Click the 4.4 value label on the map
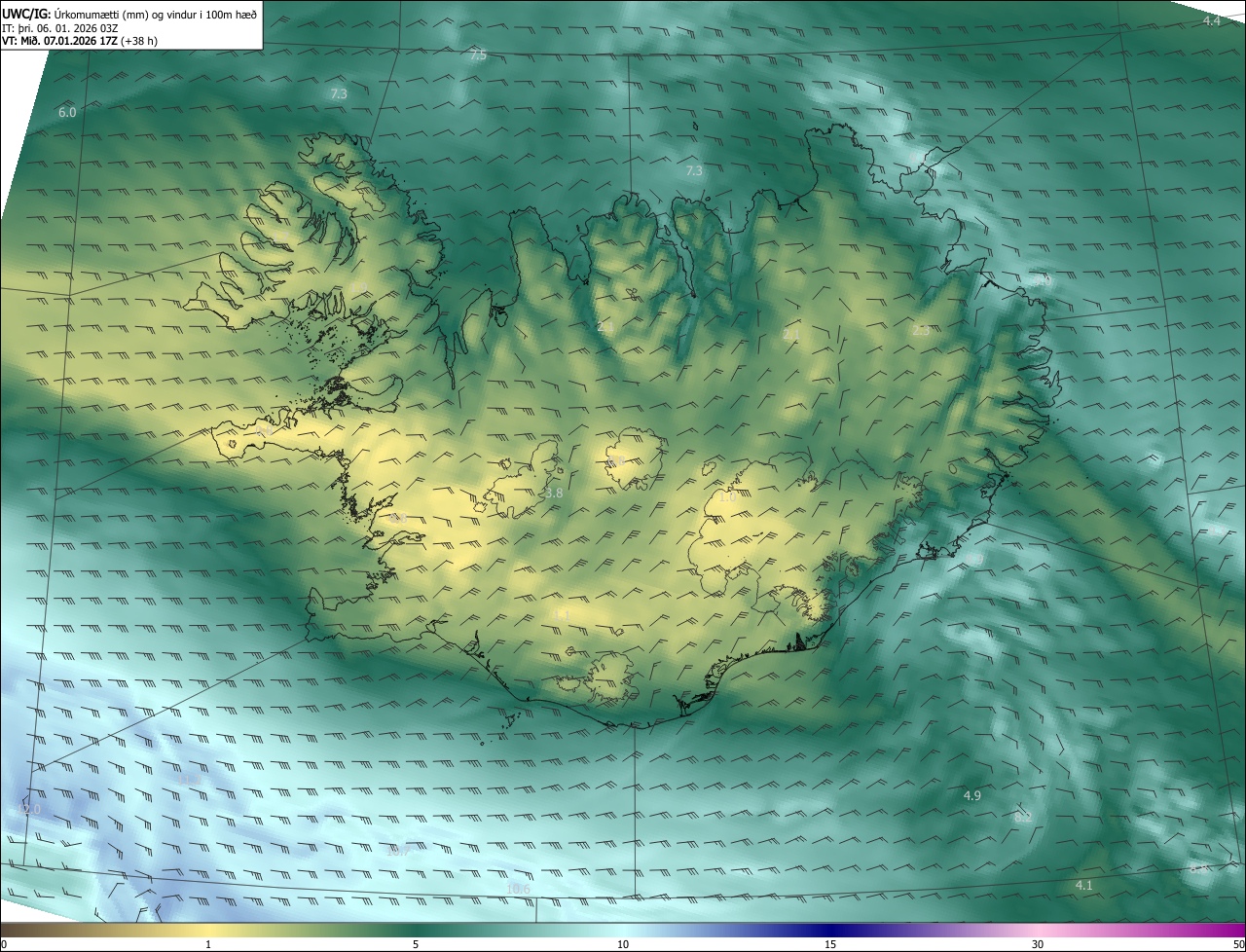The height and width of the screenshot is (952, 1246). 1211,20
